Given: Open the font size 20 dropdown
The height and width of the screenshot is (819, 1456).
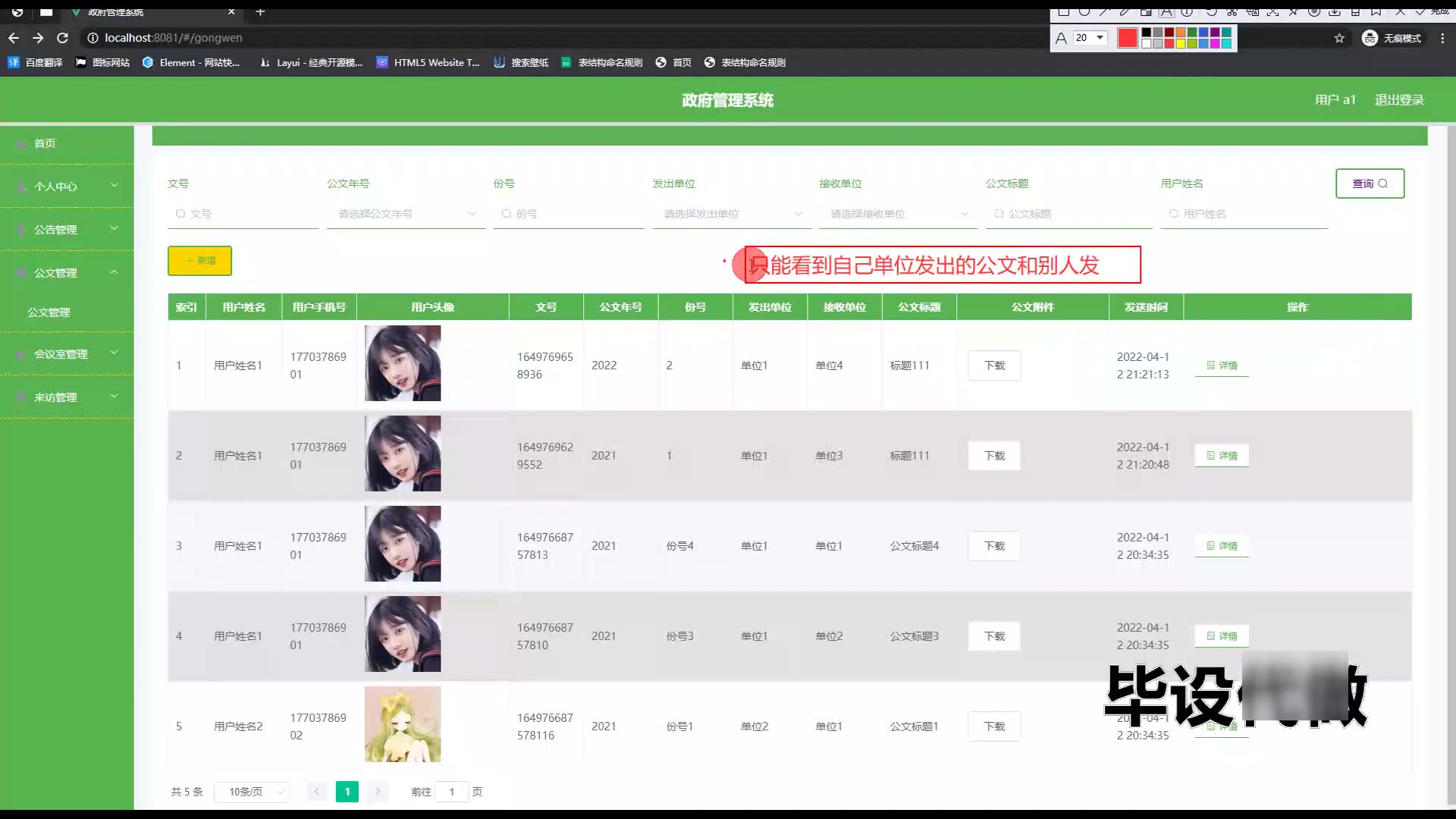Looking at the screenshot, I should point(1100,37).
